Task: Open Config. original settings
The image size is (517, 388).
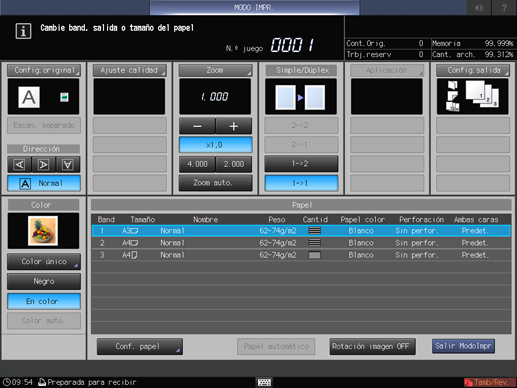Action: [44, 70]
